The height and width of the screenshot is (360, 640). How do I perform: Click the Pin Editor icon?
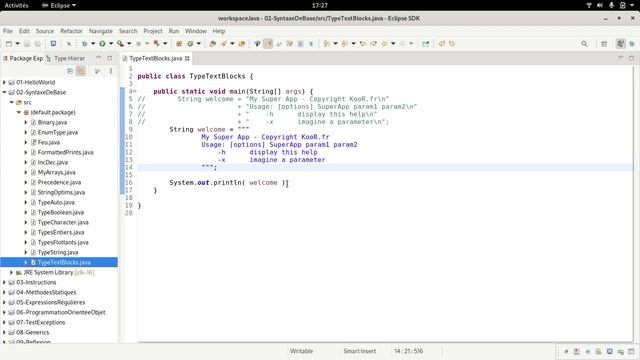pos(426,44)
